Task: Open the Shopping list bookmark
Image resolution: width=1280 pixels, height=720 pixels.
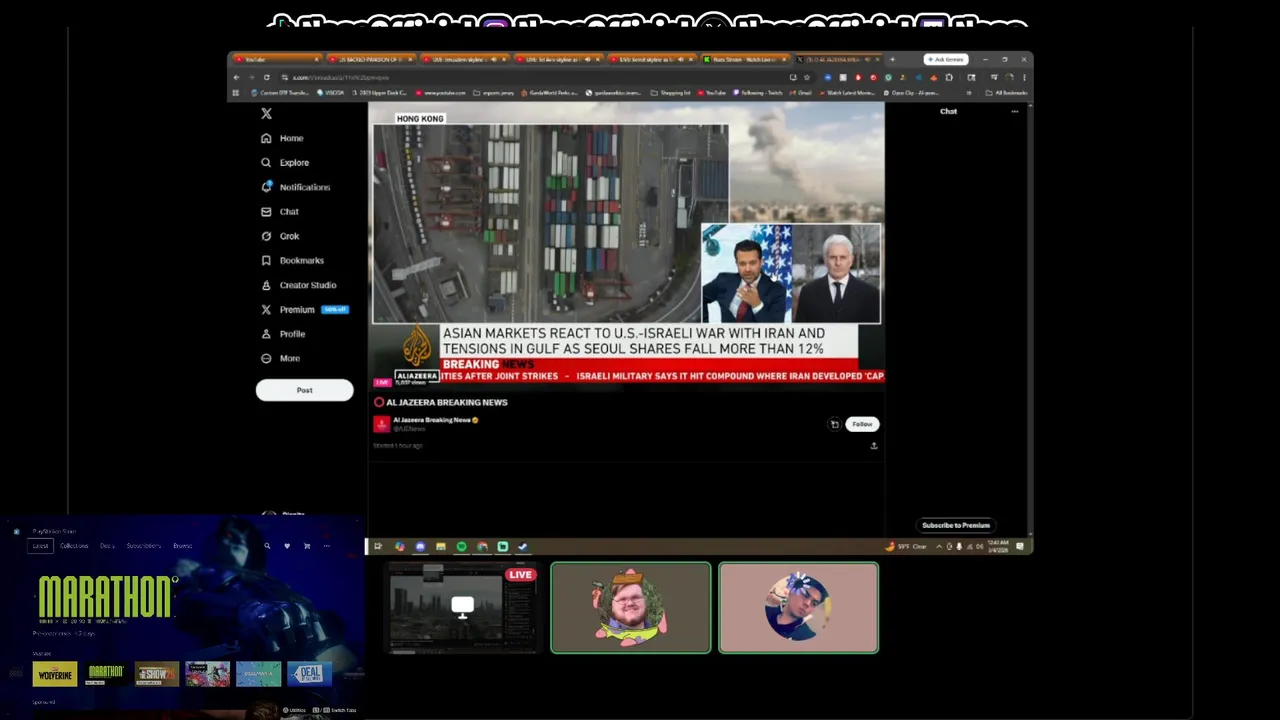Action: click(x=672, y=93)
